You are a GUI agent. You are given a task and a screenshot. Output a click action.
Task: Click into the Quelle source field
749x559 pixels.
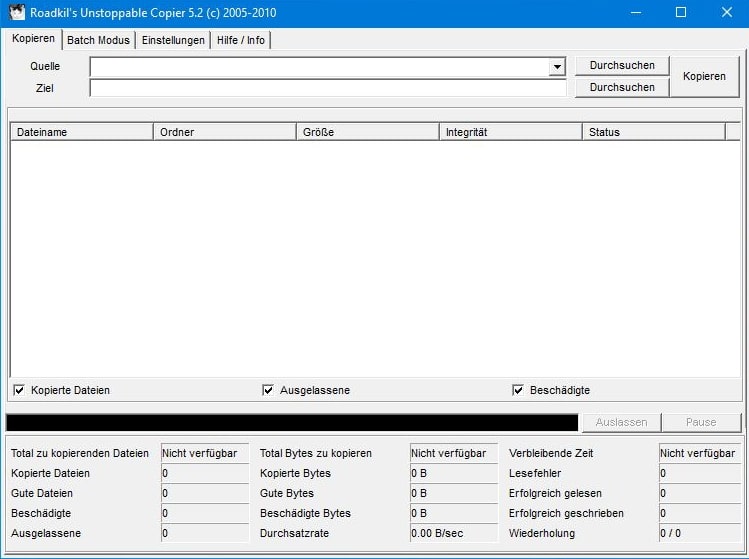click(319, 67)
